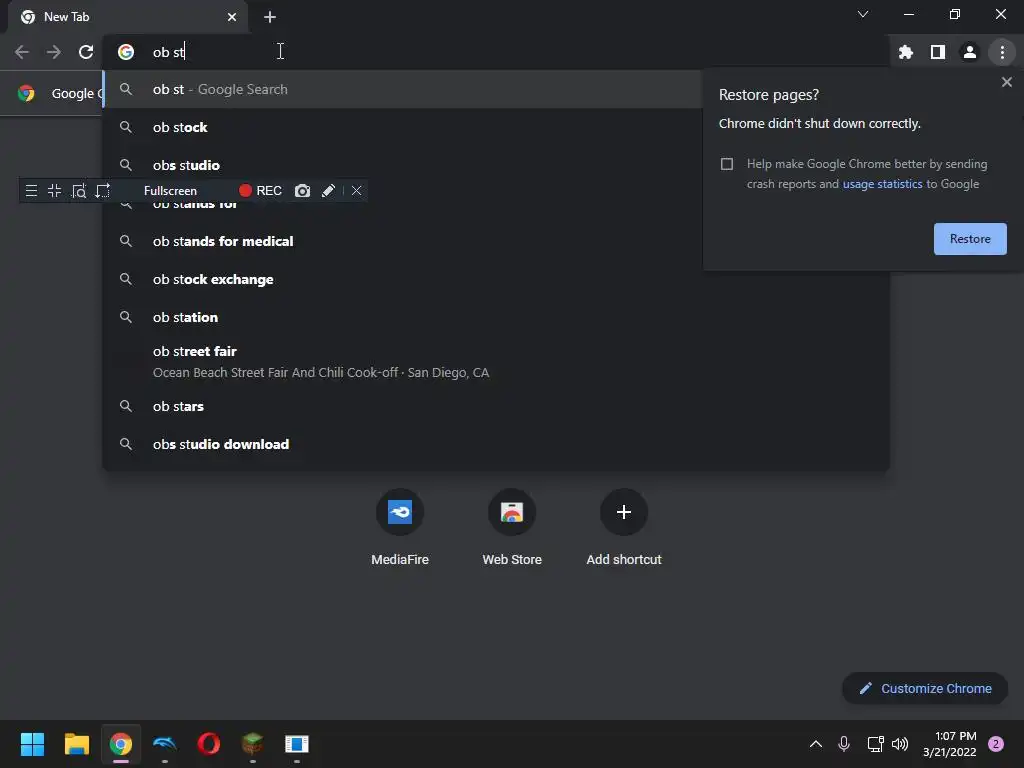The image size is (1024, 768).
Task: Open the tab search chevron
Action: [x=863, y=14]
